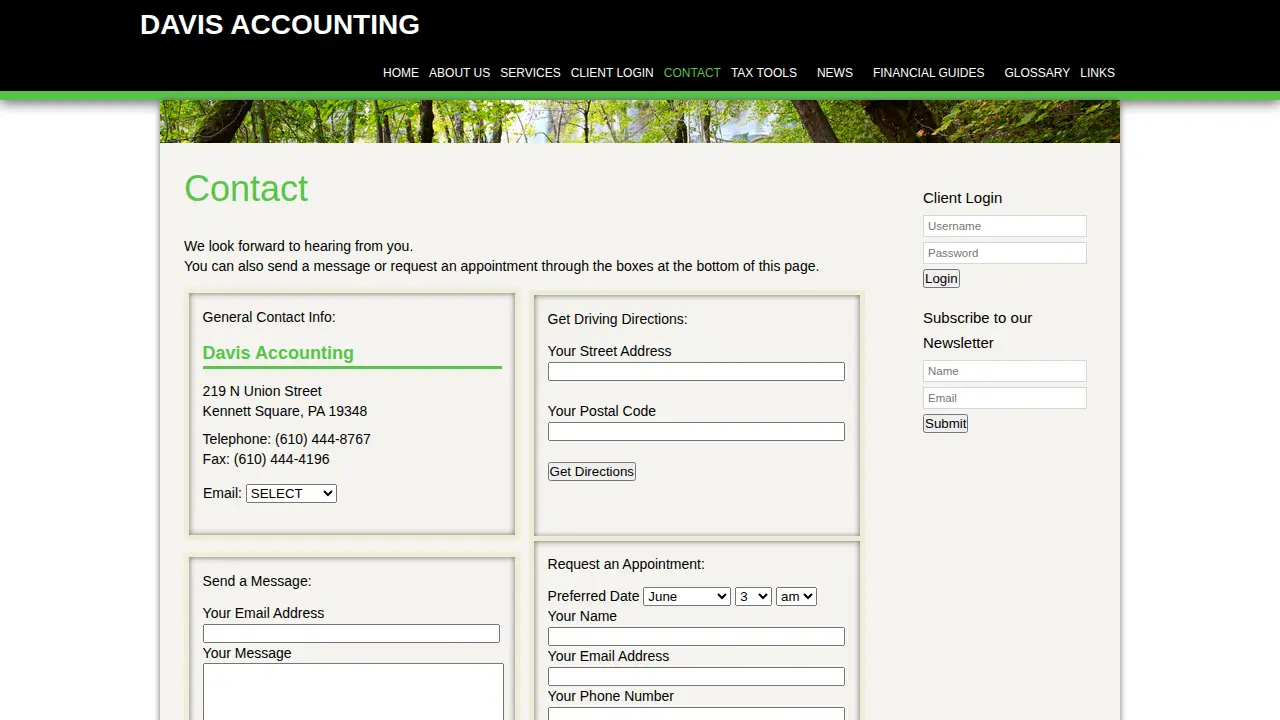The width and height of the screenshot is (1280, 720).
Task: Click the newsletter Name field
Action: pyautogui.click(x=1004, y=371)
